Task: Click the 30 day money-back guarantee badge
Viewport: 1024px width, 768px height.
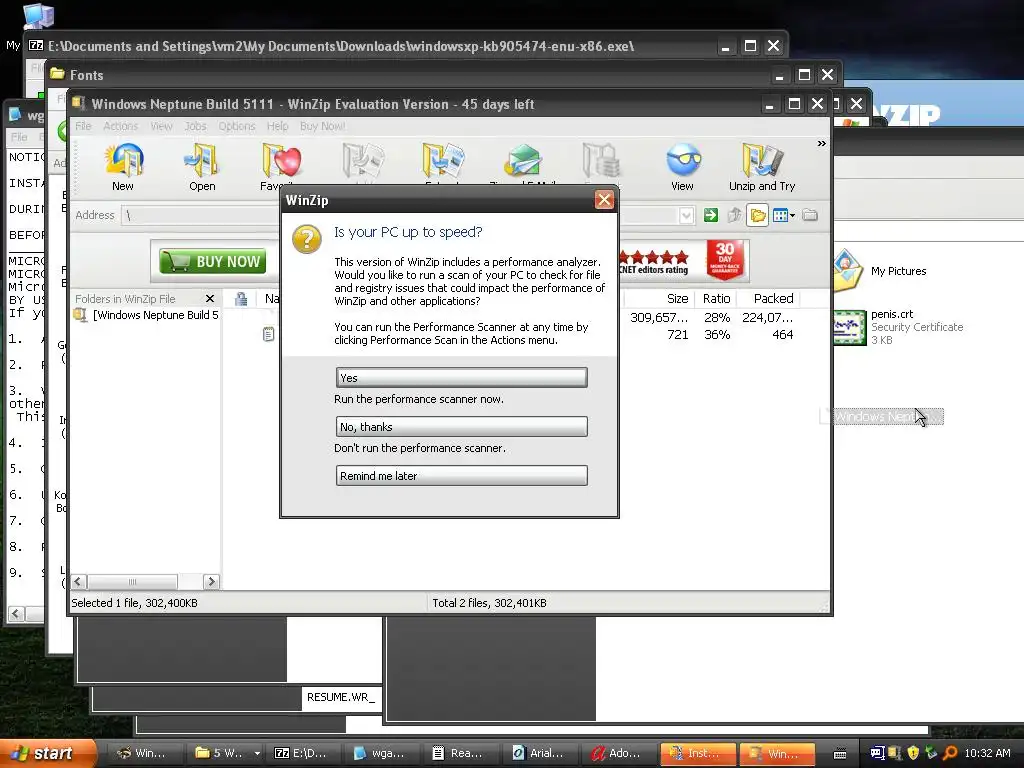Action: click(725, 260)
